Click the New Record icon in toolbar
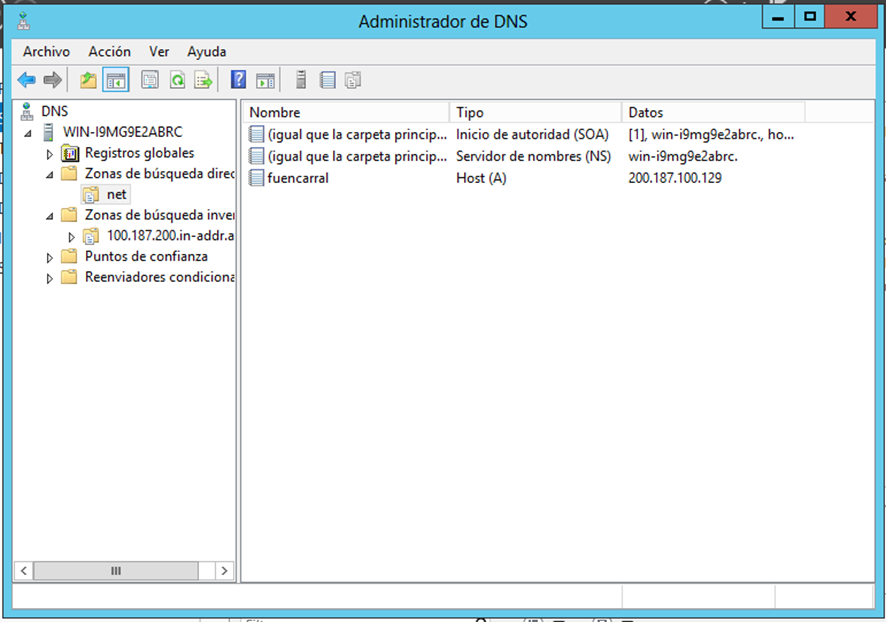The image size is (886, 622). coord(327,80)
